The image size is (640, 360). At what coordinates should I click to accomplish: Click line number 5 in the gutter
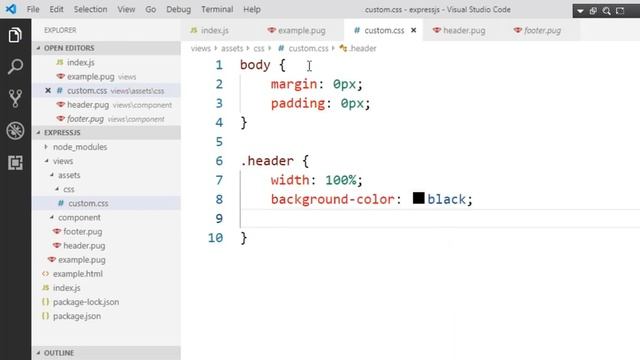tap(219, 142)
